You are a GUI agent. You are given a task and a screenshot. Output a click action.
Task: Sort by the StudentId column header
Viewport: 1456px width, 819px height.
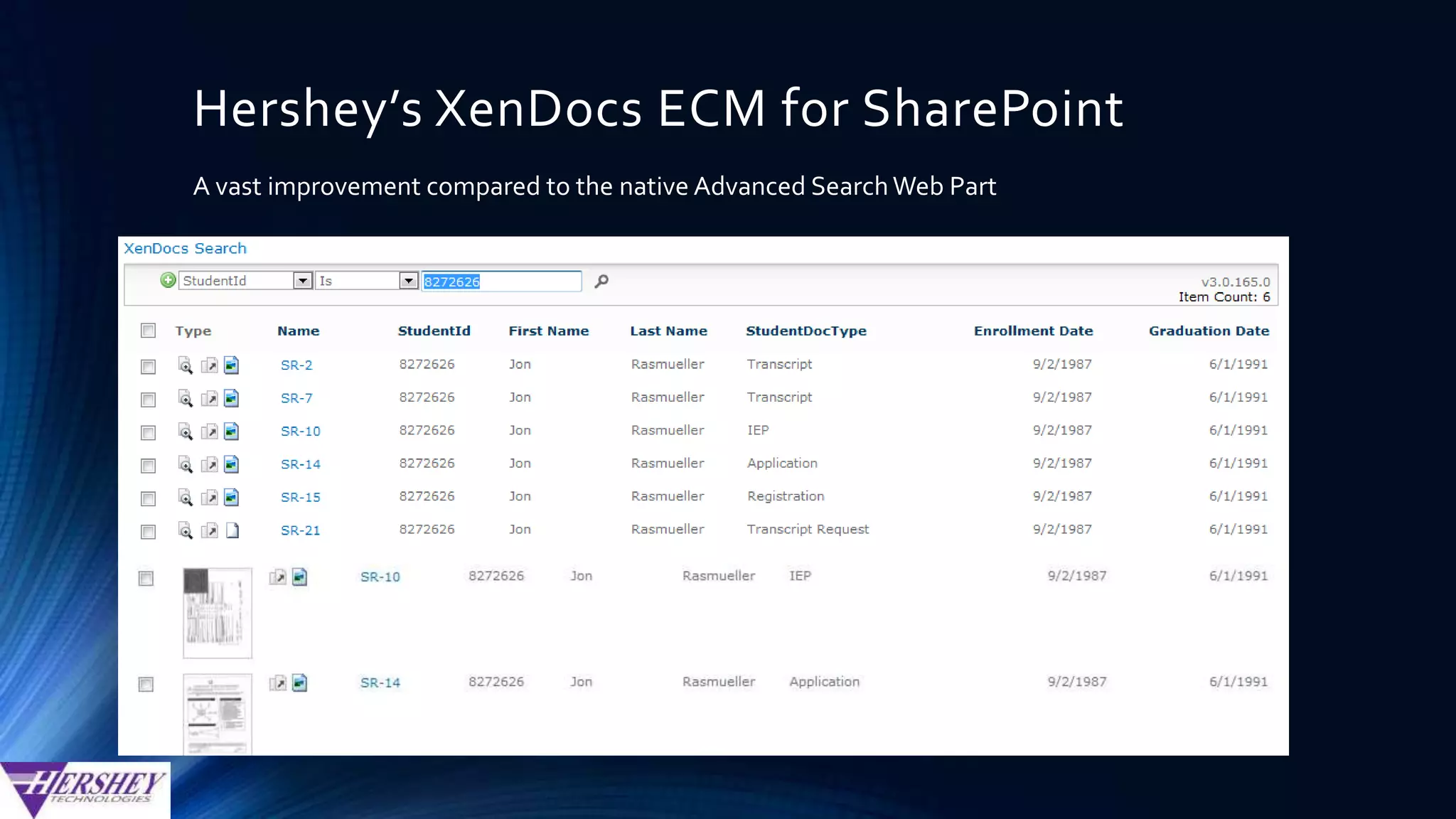434,331
